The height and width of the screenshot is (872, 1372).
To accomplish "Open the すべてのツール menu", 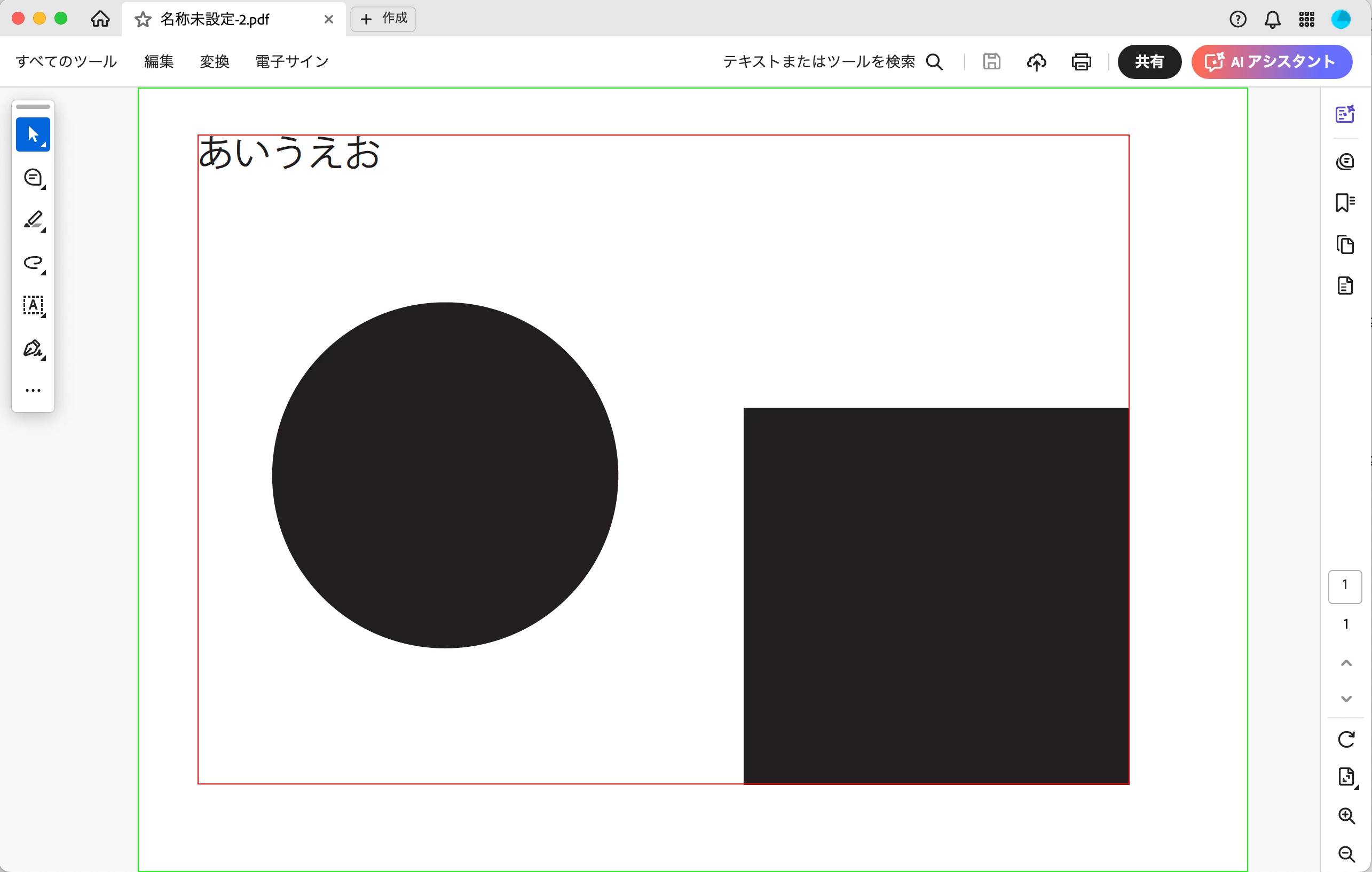I will click(66, 61).
